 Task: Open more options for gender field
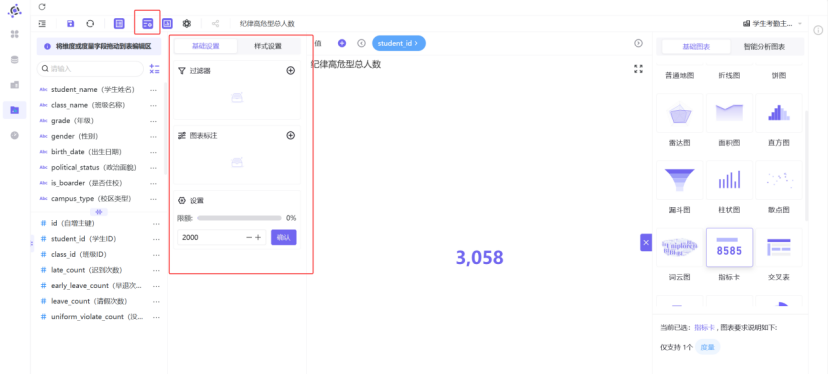click(x=153, y=136)
